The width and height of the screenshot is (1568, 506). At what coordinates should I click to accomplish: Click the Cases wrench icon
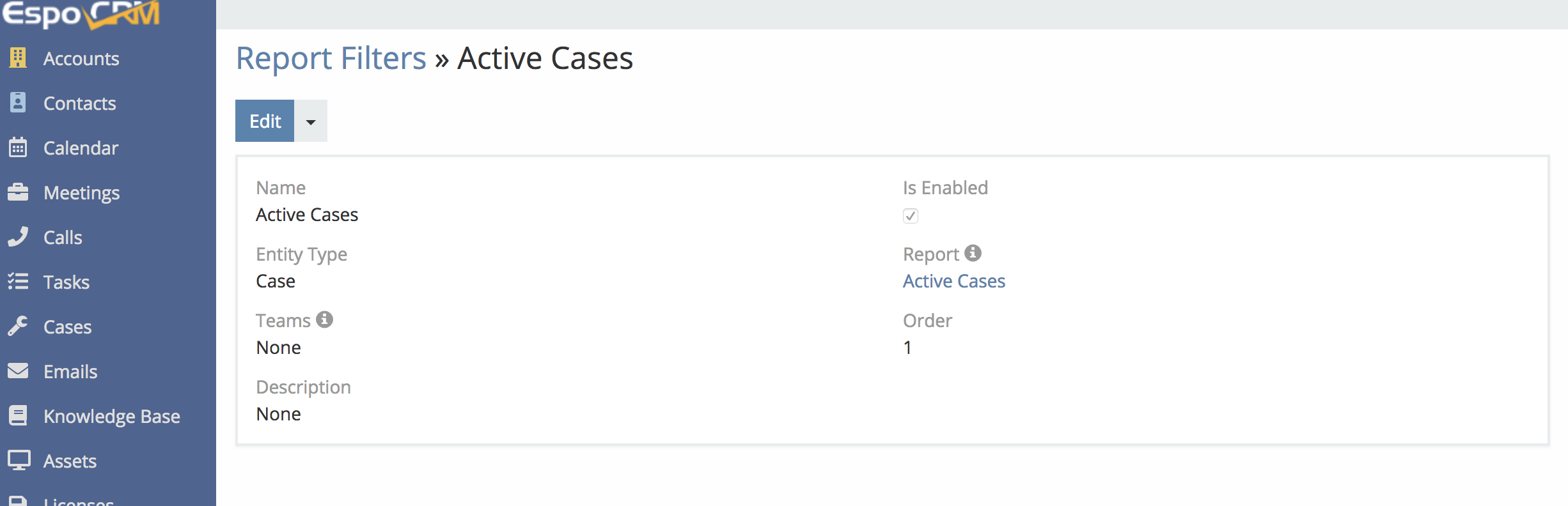18,326
